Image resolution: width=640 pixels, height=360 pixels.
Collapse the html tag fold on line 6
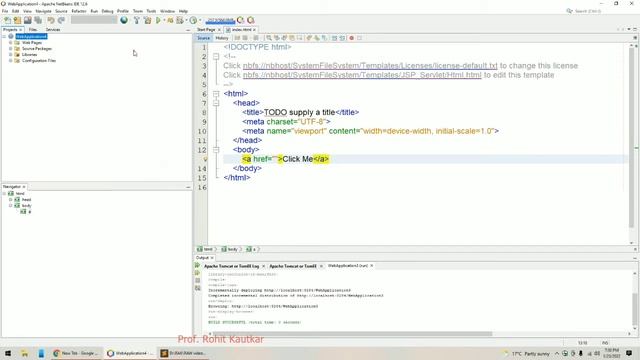(216, 94)
